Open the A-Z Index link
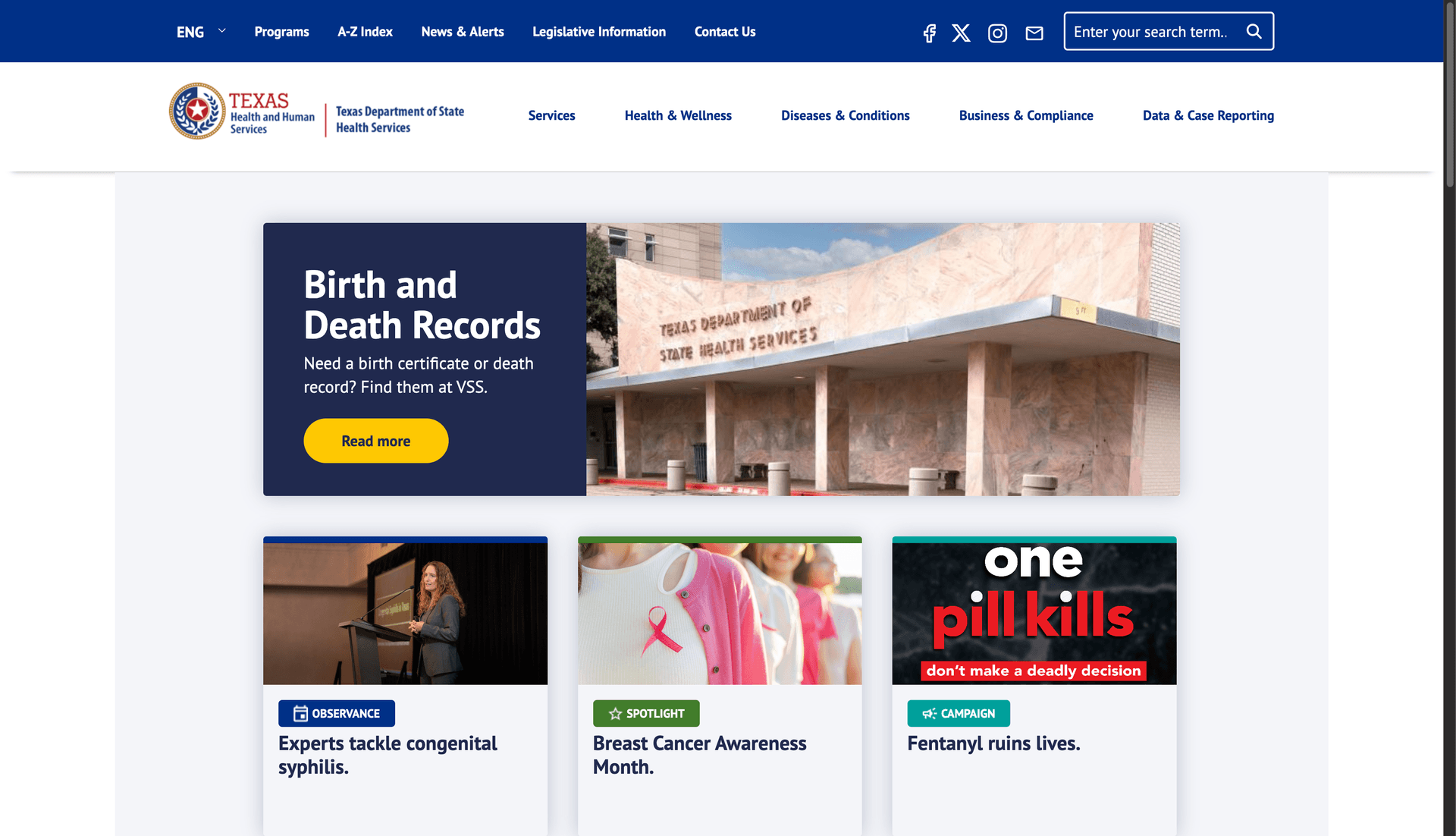The image size is (1456, 836). tap(365, 32)
